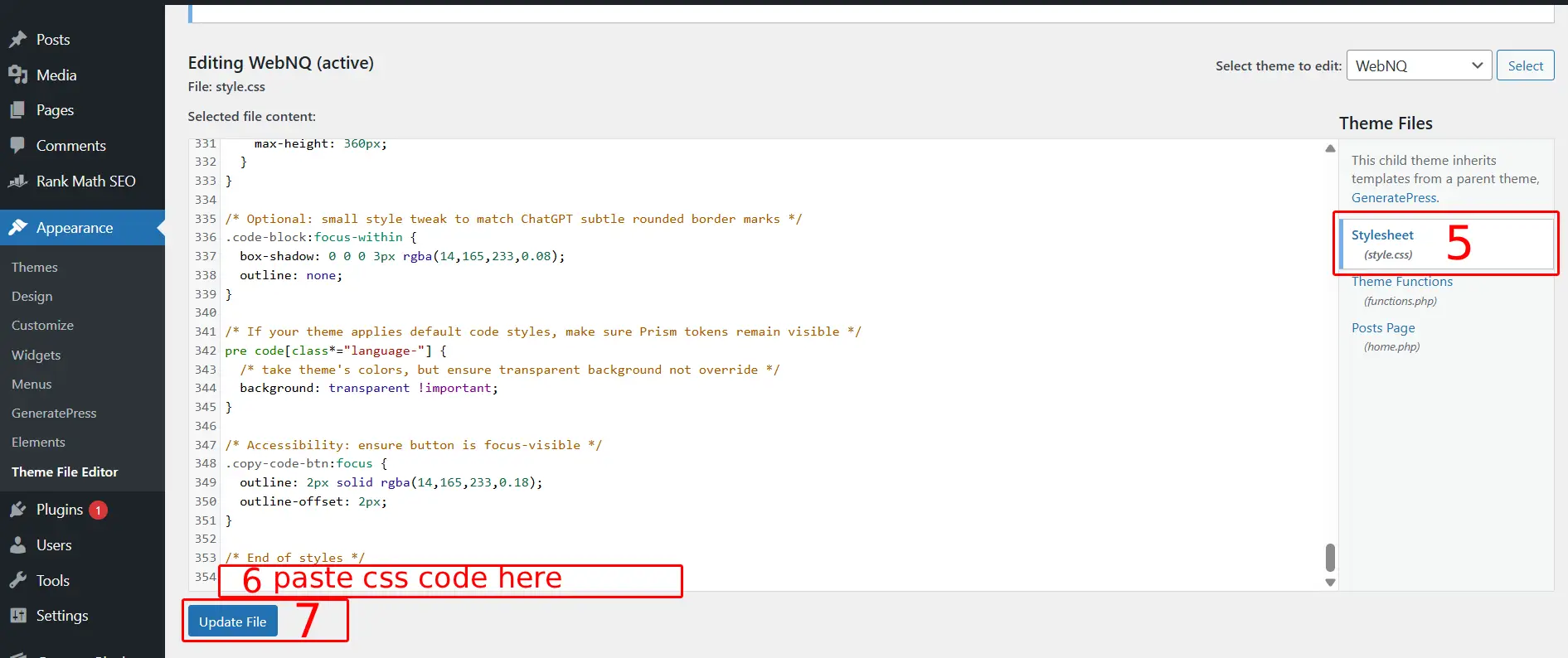The width and height of the screenshot is (1568, 658).
Task: Click the 'Accessibility: ensure button' comment line
Action: 414,446
